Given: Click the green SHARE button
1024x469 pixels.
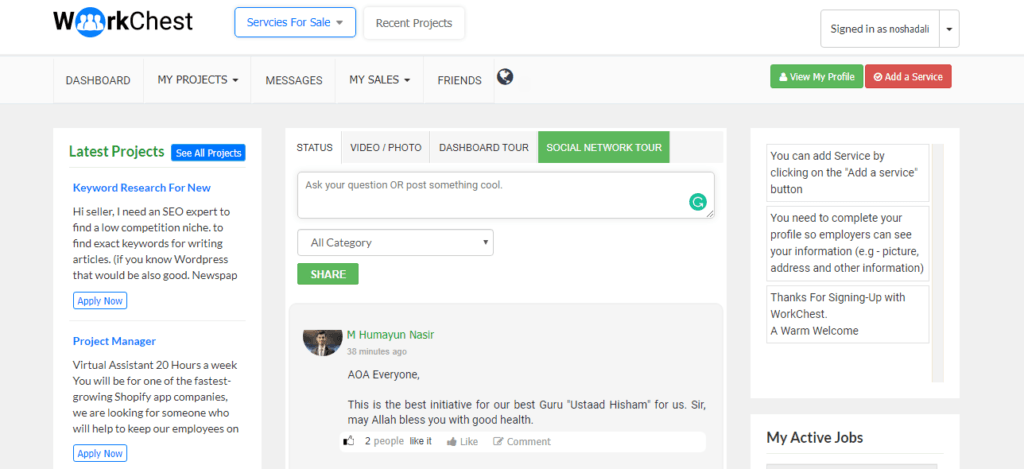Looking at the screenshot, I should [x=328, y=274].
